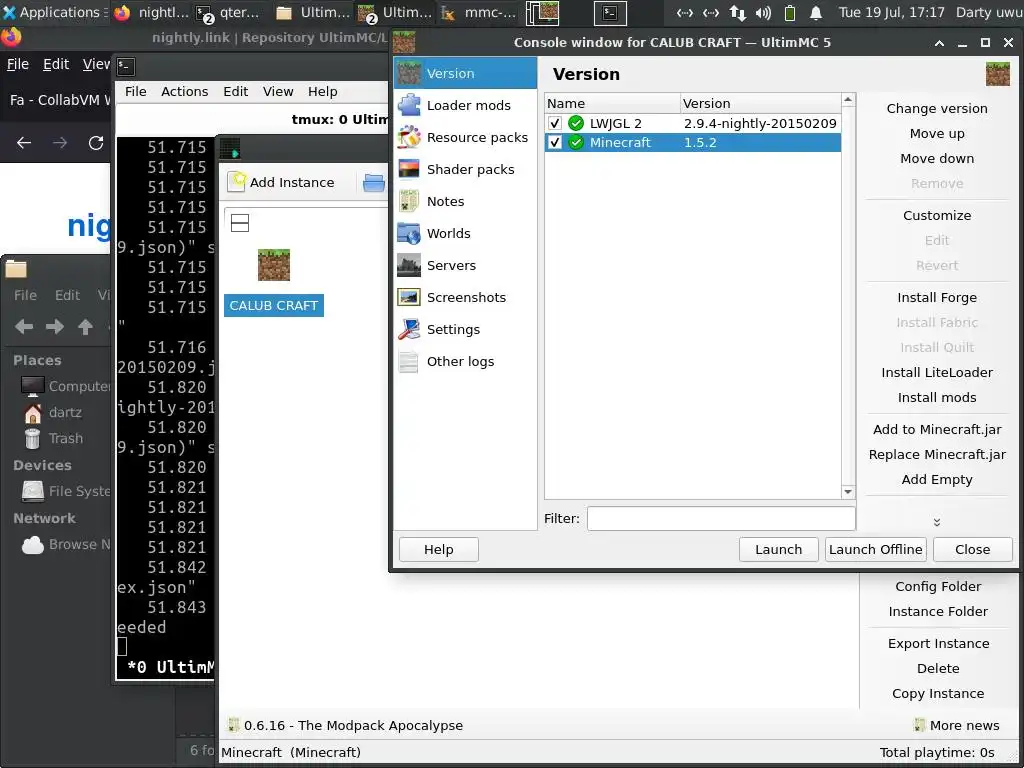The image size is (1024, 768).
Task: Click Instance Folder in UltimMC main window
Action: click(x=938, y=611)
